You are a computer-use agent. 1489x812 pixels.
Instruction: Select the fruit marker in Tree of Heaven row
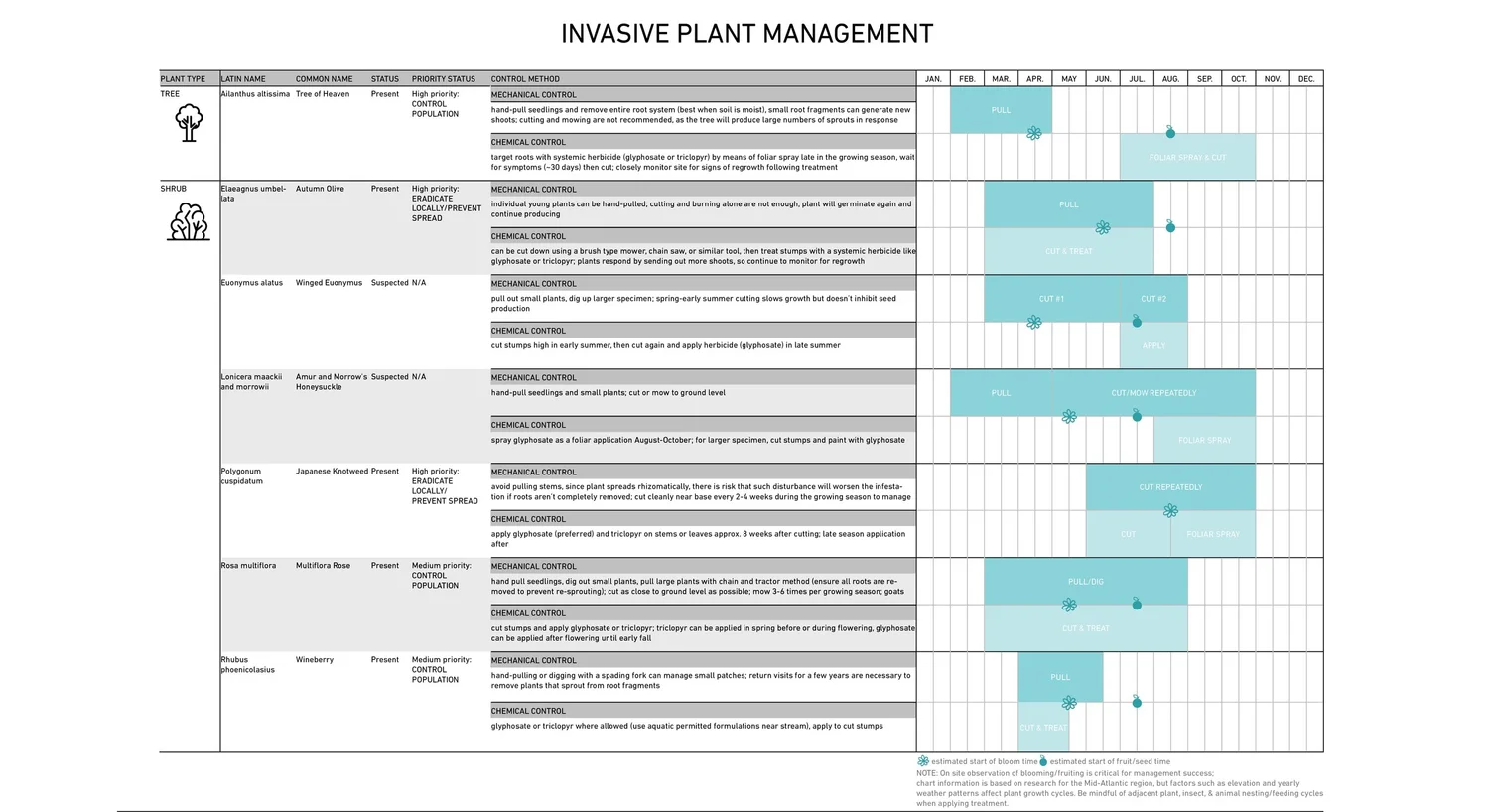point(1170,132)
